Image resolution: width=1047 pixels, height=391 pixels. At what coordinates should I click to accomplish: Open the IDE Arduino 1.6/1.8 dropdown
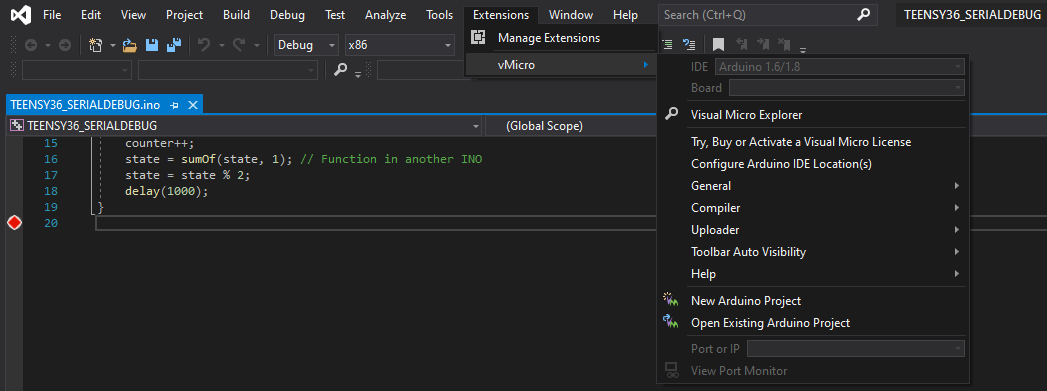[x=840, y=66]
